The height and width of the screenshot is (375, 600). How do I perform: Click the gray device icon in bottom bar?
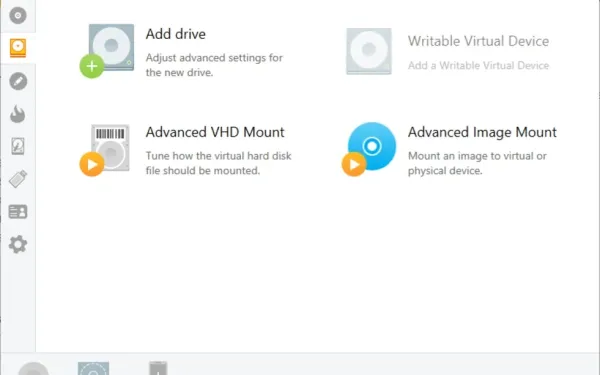click(158, 368)
